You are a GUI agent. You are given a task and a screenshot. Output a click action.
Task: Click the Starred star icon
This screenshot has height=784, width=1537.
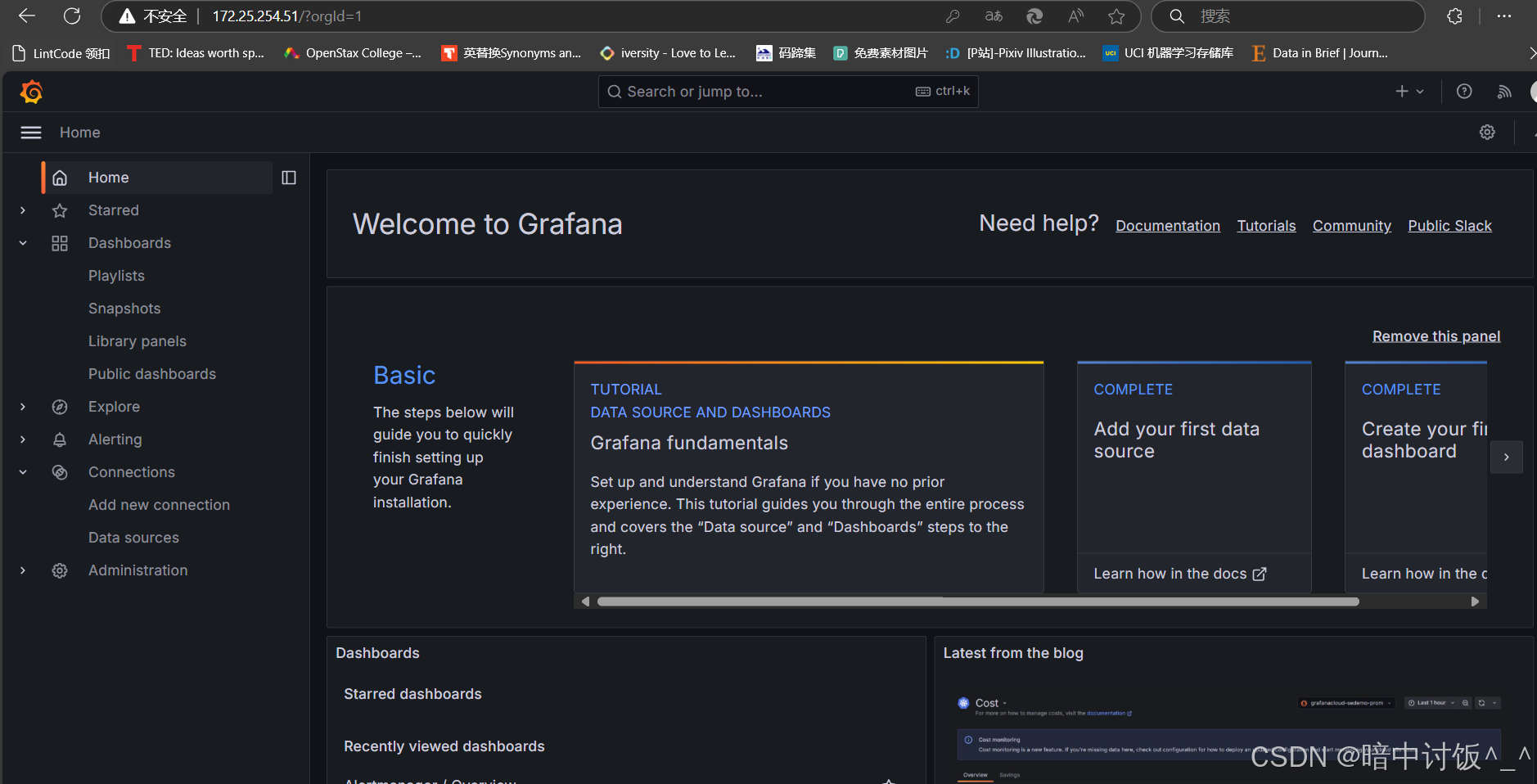coord(60,210)
